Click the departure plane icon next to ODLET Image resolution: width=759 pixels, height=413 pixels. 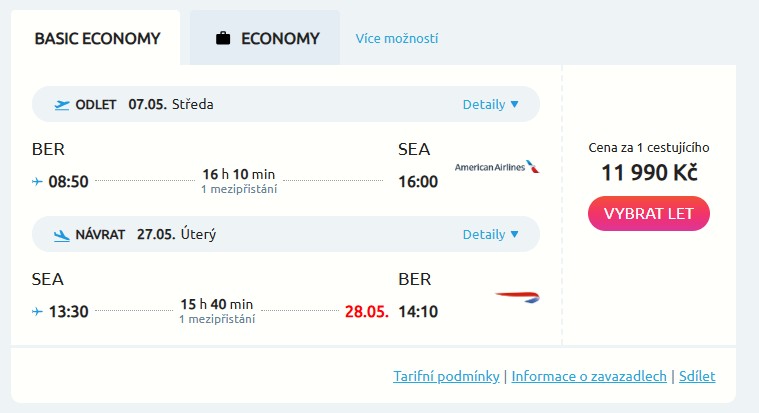pyautogui.click(x=62, y=104)
